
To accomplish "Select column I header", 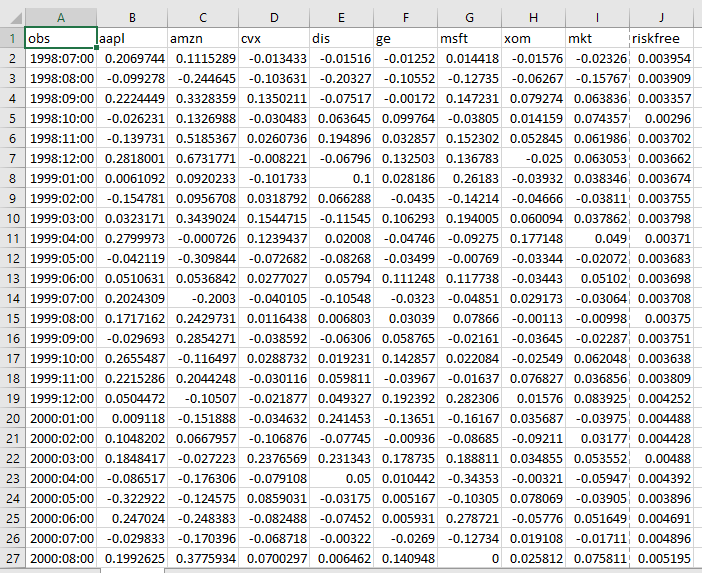I will (597, 17).
